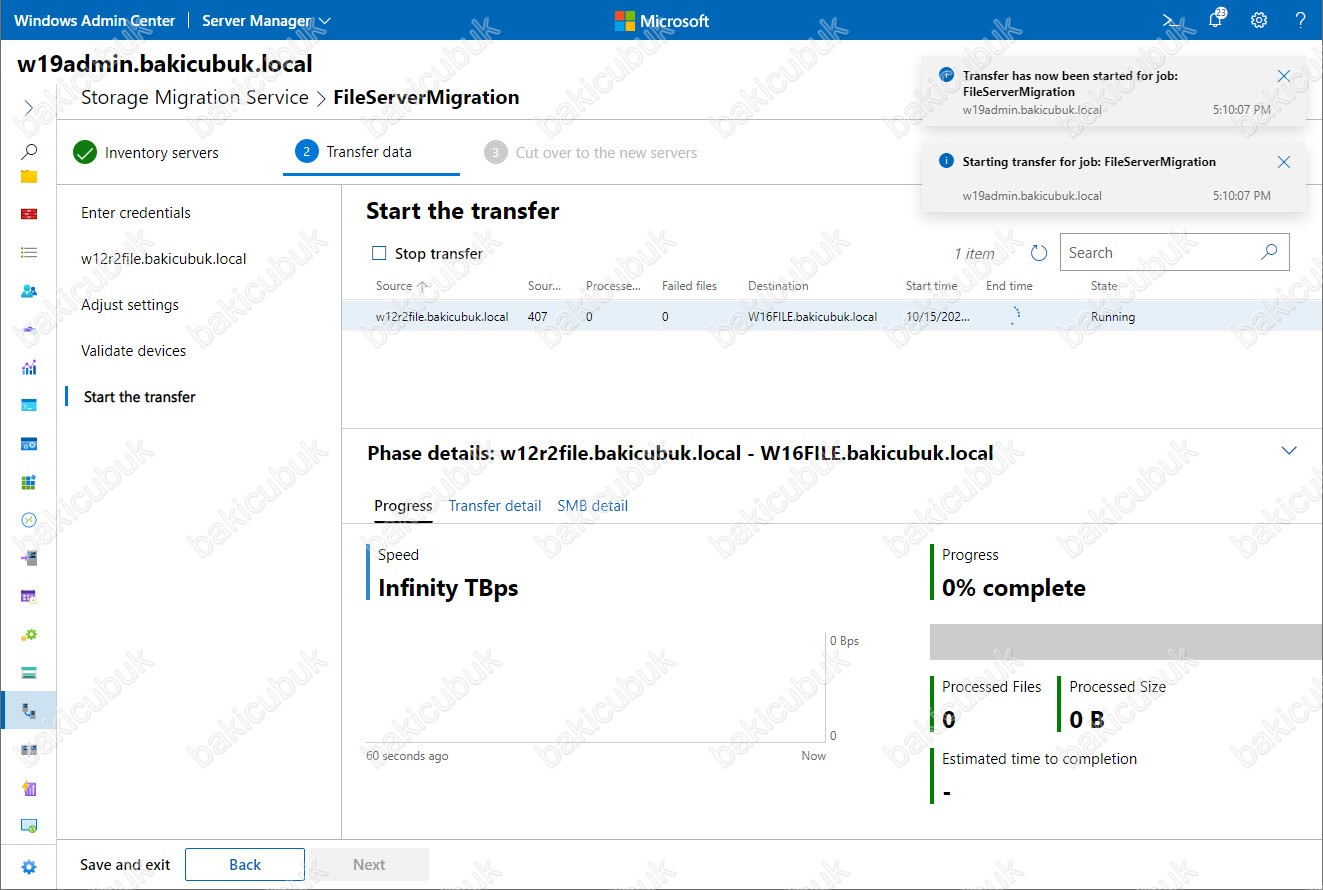
Task: Open the Remote Desktop circular icon
Action: [x=29, y=520]
